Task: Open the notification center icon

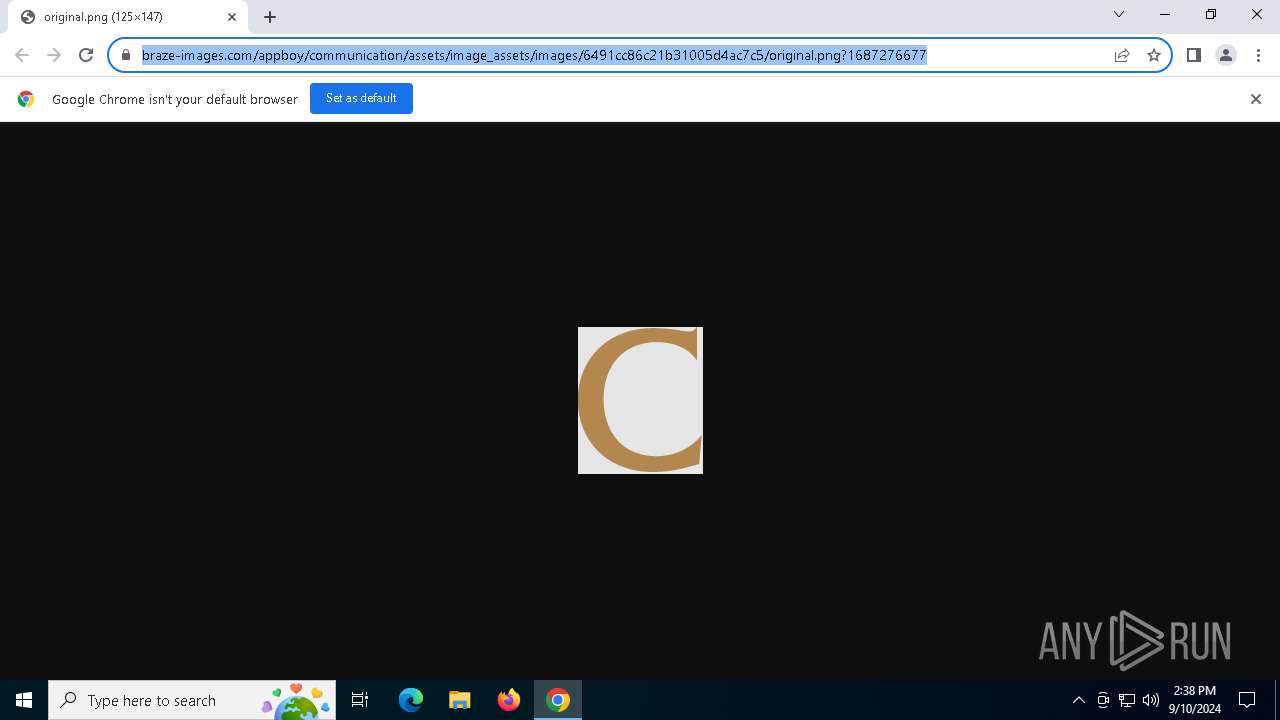Action: click(x=1247, y=700)
